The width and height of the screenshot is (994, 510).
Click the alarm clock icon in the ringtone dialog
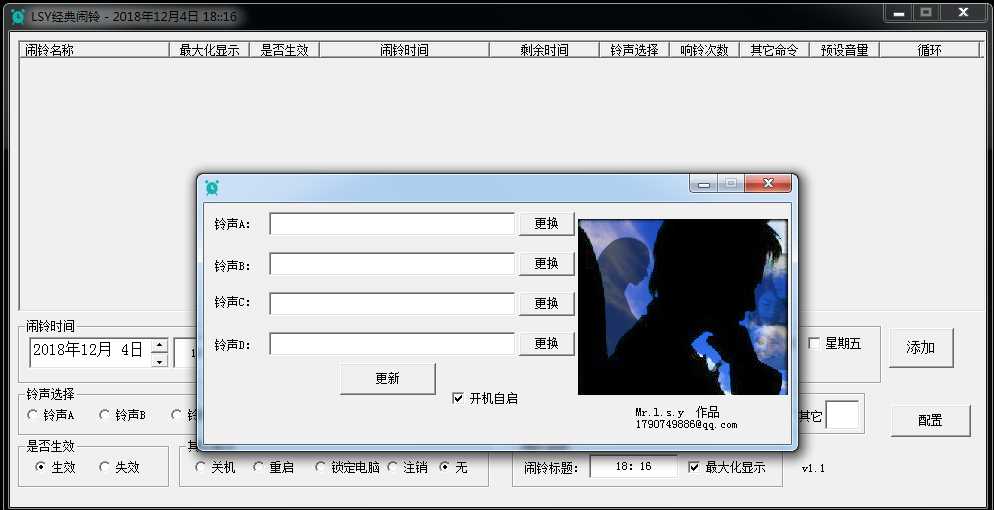tap(212, 187)
